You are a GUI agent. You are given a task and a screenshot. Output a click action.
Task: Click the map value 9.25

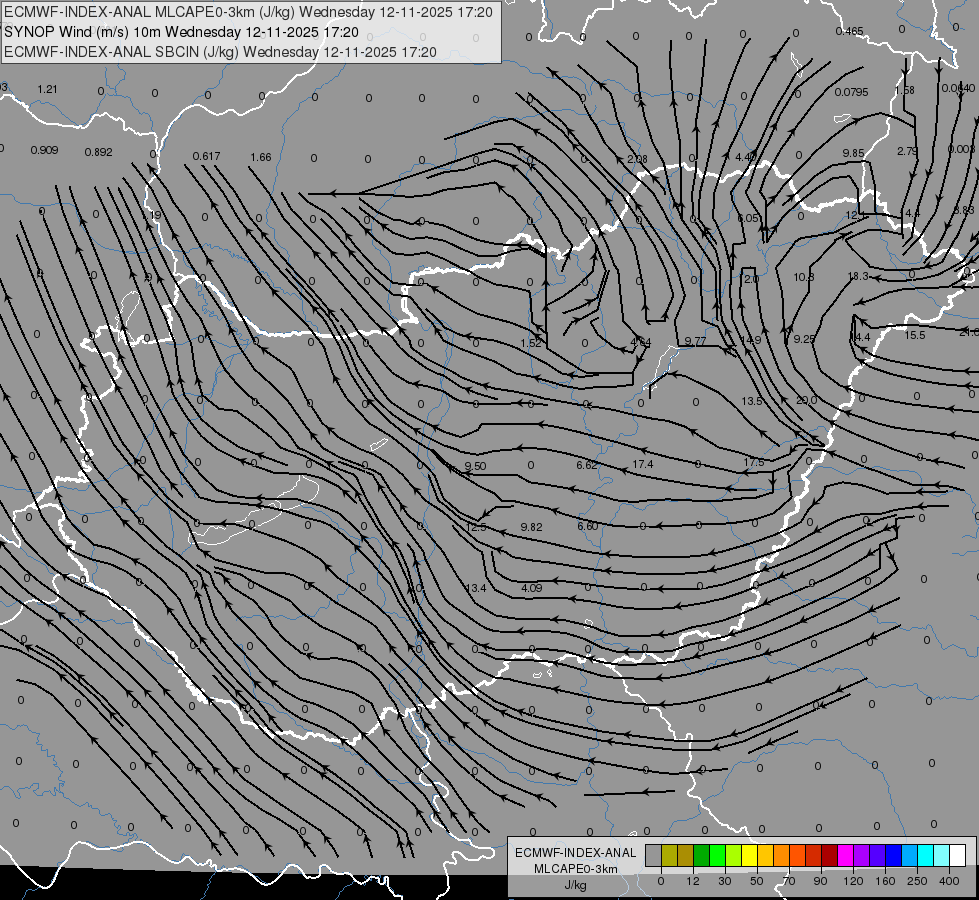804,339
